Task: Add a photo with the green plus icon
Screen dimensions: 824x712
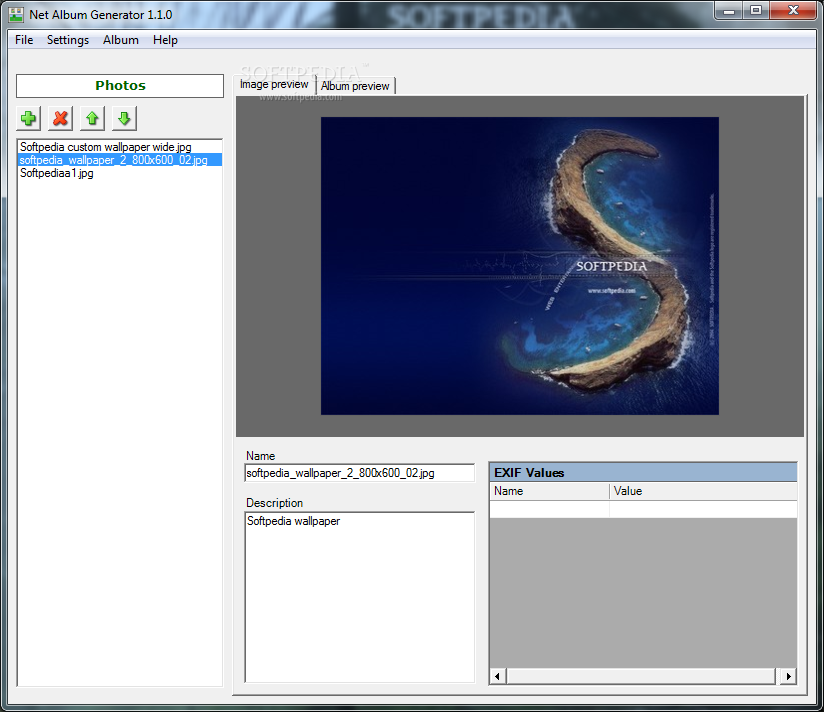Action: (x=28, y=118)
